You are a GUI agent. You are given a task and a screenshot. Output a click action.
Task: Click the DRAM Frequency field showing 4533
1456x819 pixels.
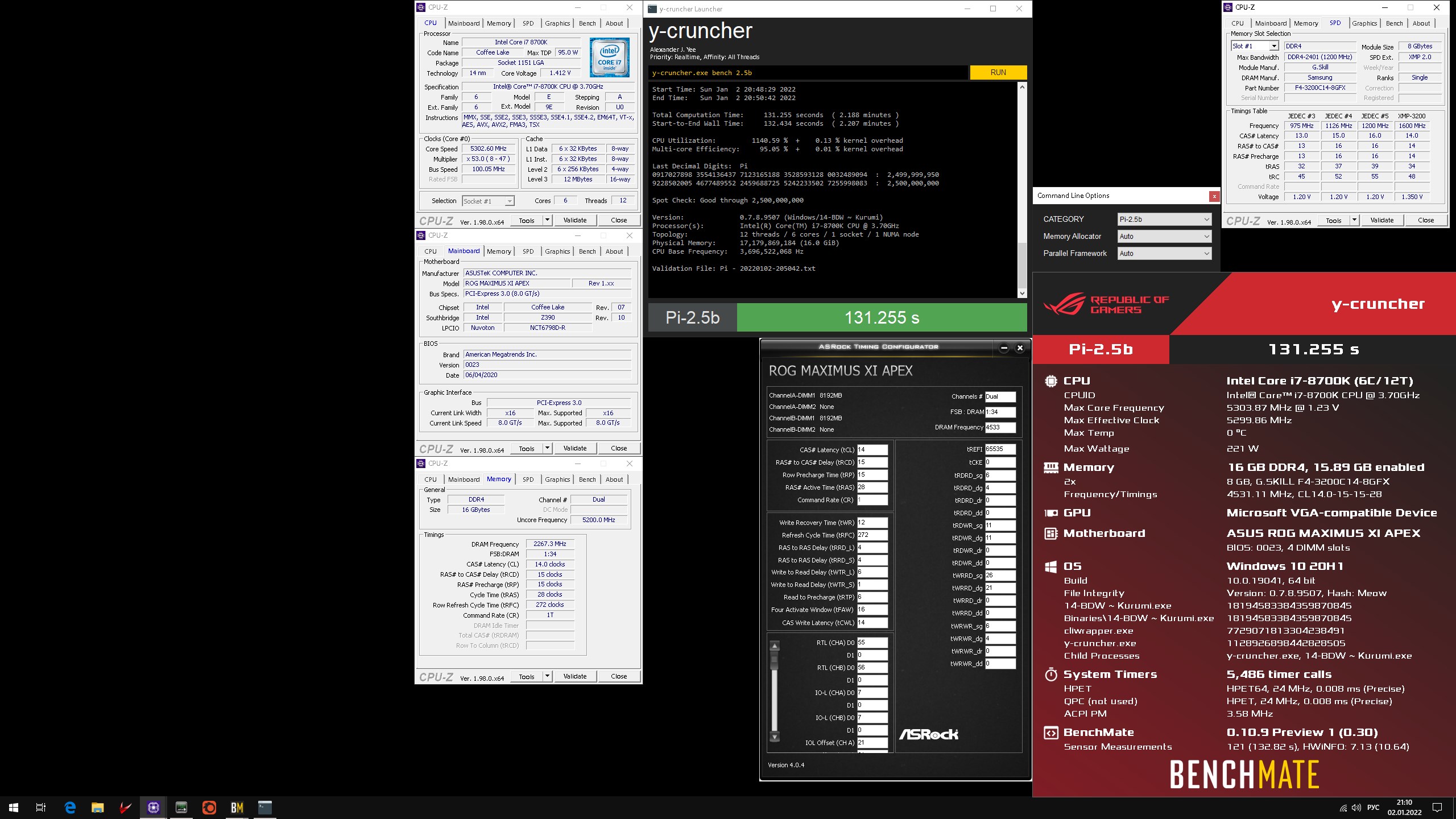tap(1000, 428)
